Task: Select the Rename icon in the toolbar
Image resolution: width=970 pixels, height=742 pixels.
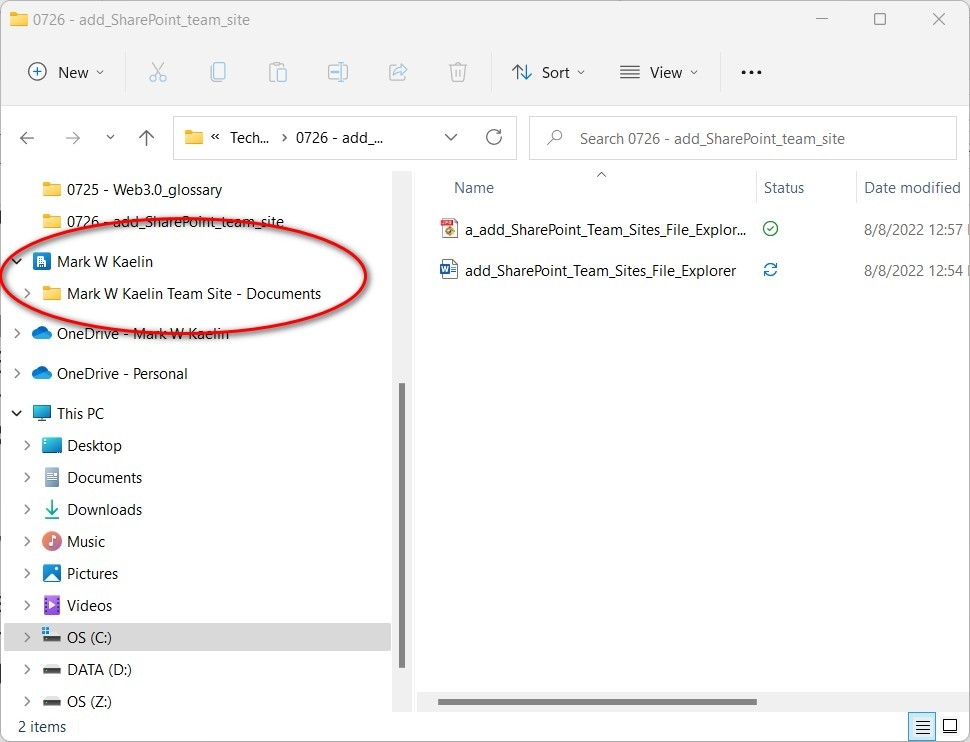Action: coord(337,71)
